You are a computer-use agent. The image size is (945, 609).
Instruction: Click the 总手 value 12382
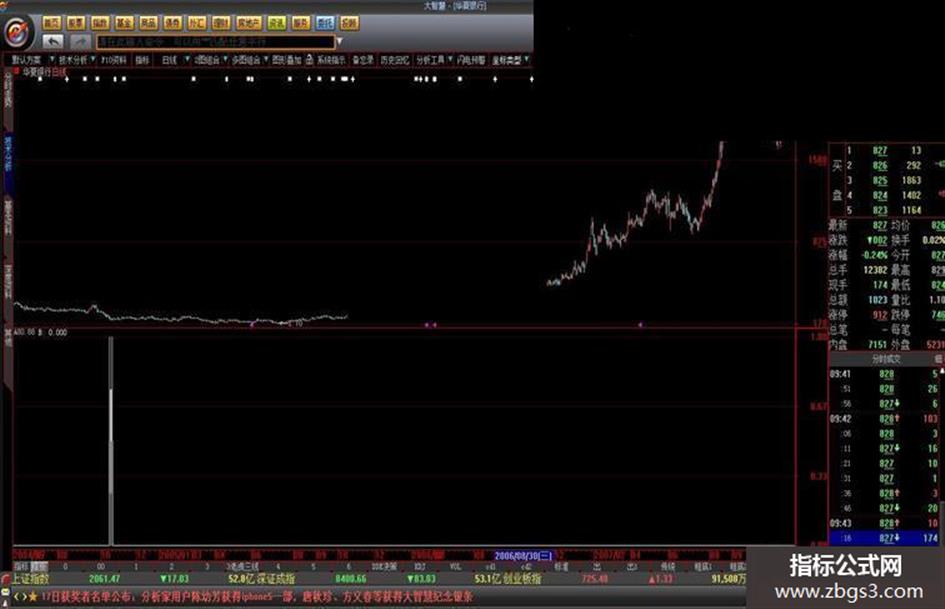[x=876, y=270]
